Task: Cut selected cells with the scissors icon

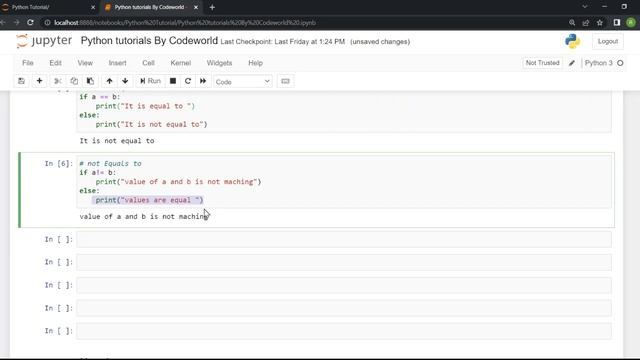Action: (x=58, y=81)
